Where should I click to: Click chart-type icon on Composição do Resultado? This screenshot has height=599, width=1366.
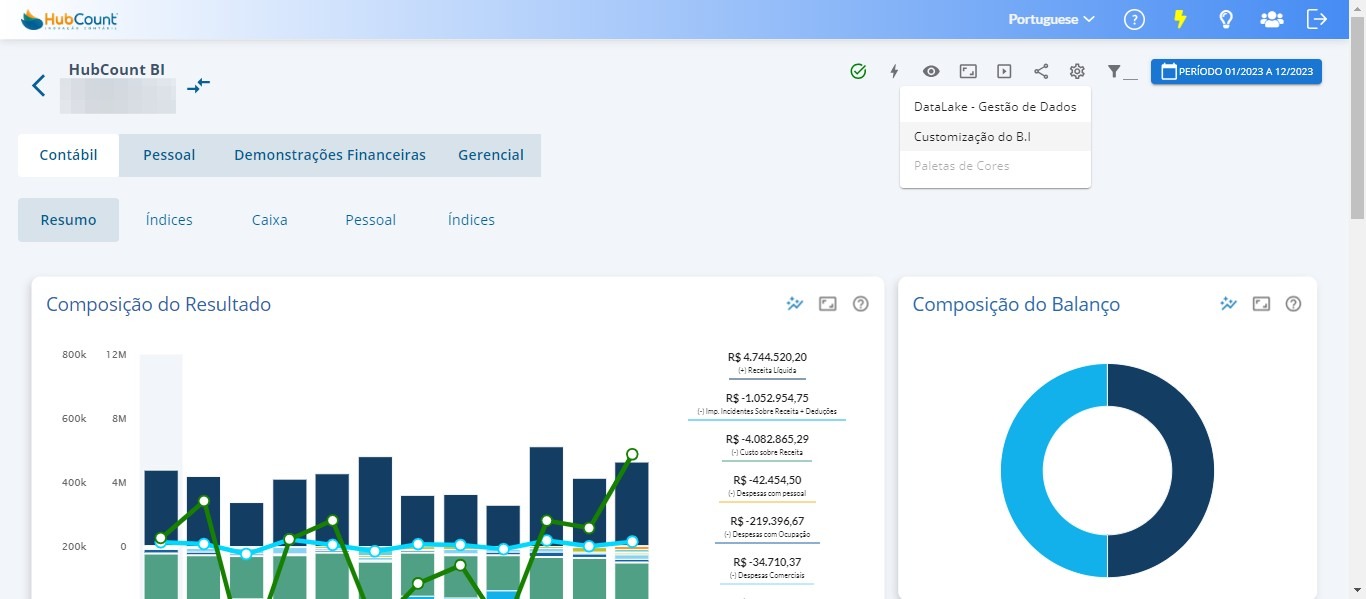795,304
